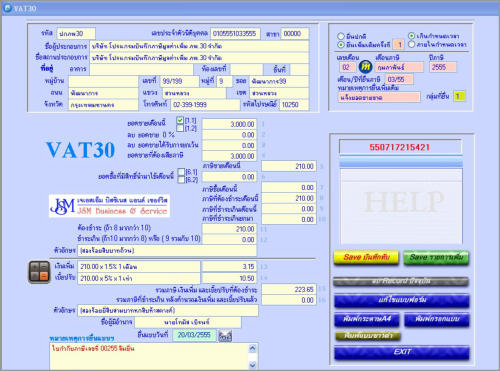Image resolution: width=500 pixels, height=371 pixels.
Task: Click the pink additional filing reason field
Action: coord(379,97)
